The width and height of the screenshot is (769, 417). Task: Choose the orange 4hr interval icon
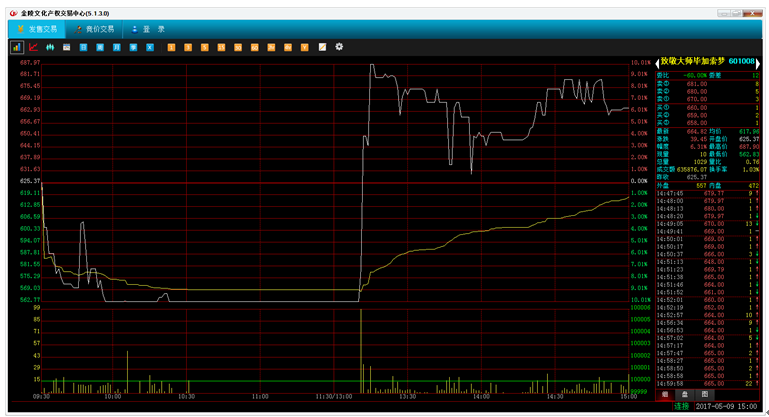tap(288, 47)
